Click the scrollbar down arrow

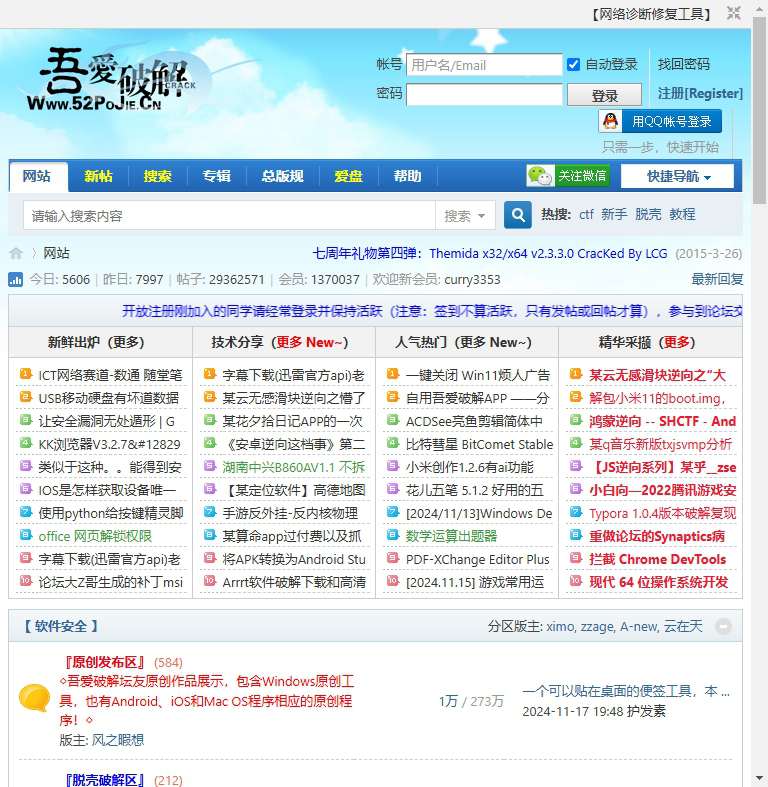[759, 778]
